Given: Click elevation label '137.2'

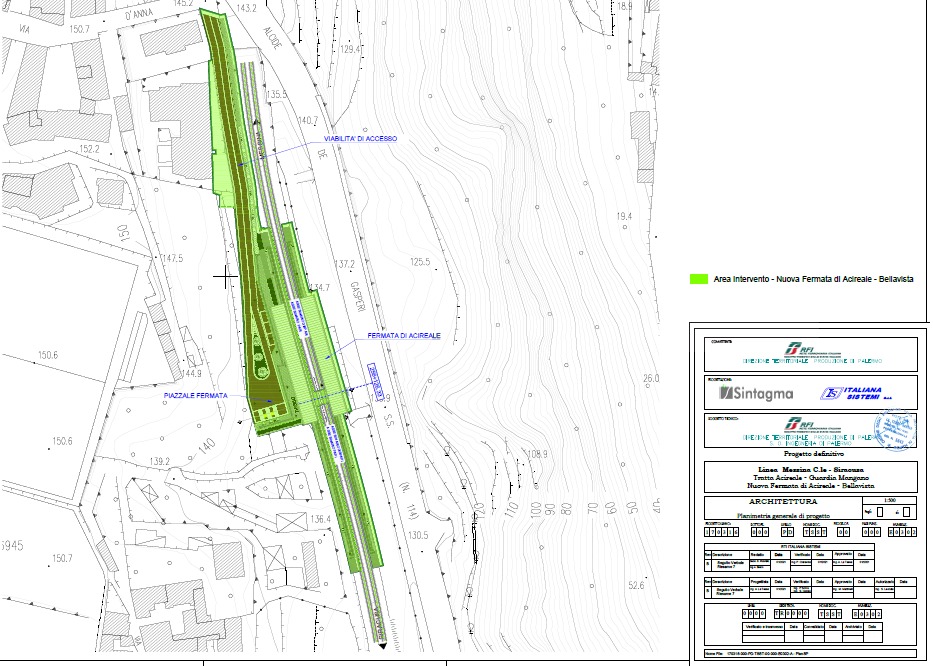Looking at the screenshot, I should click(x=345, y=264).
